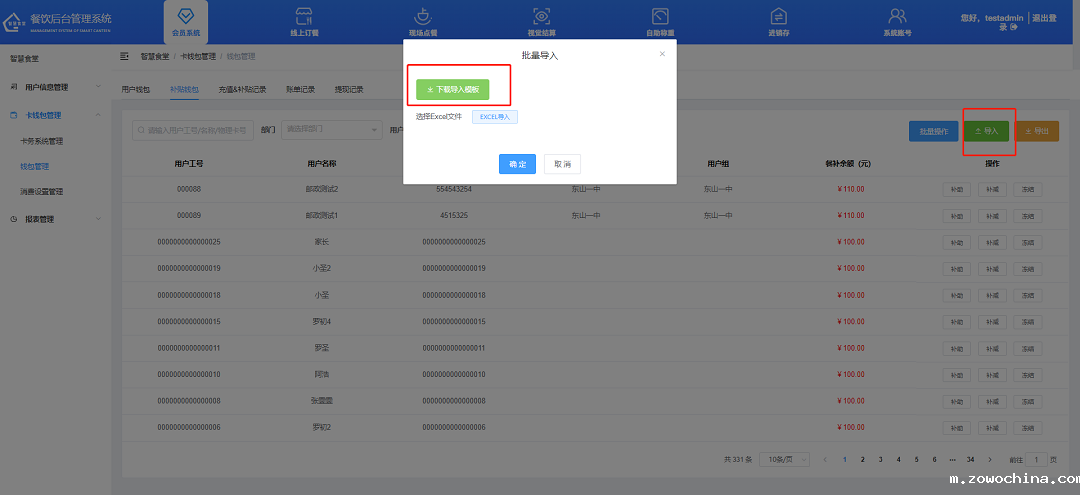Open the 现场点餐 bowl icon
Screen dimensions: 1080x495
click(422, 15)
